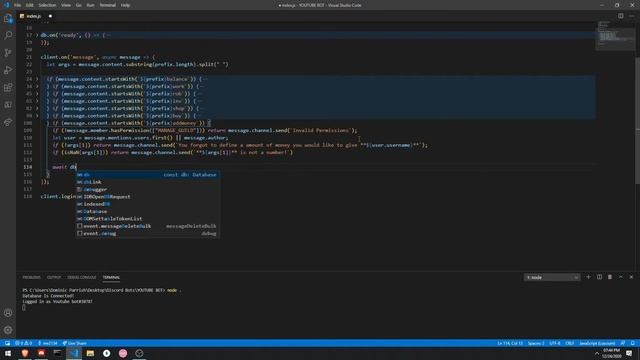640x360 pixels.
Task: Switch to the Debug Console tab
Action: [82, 278]
